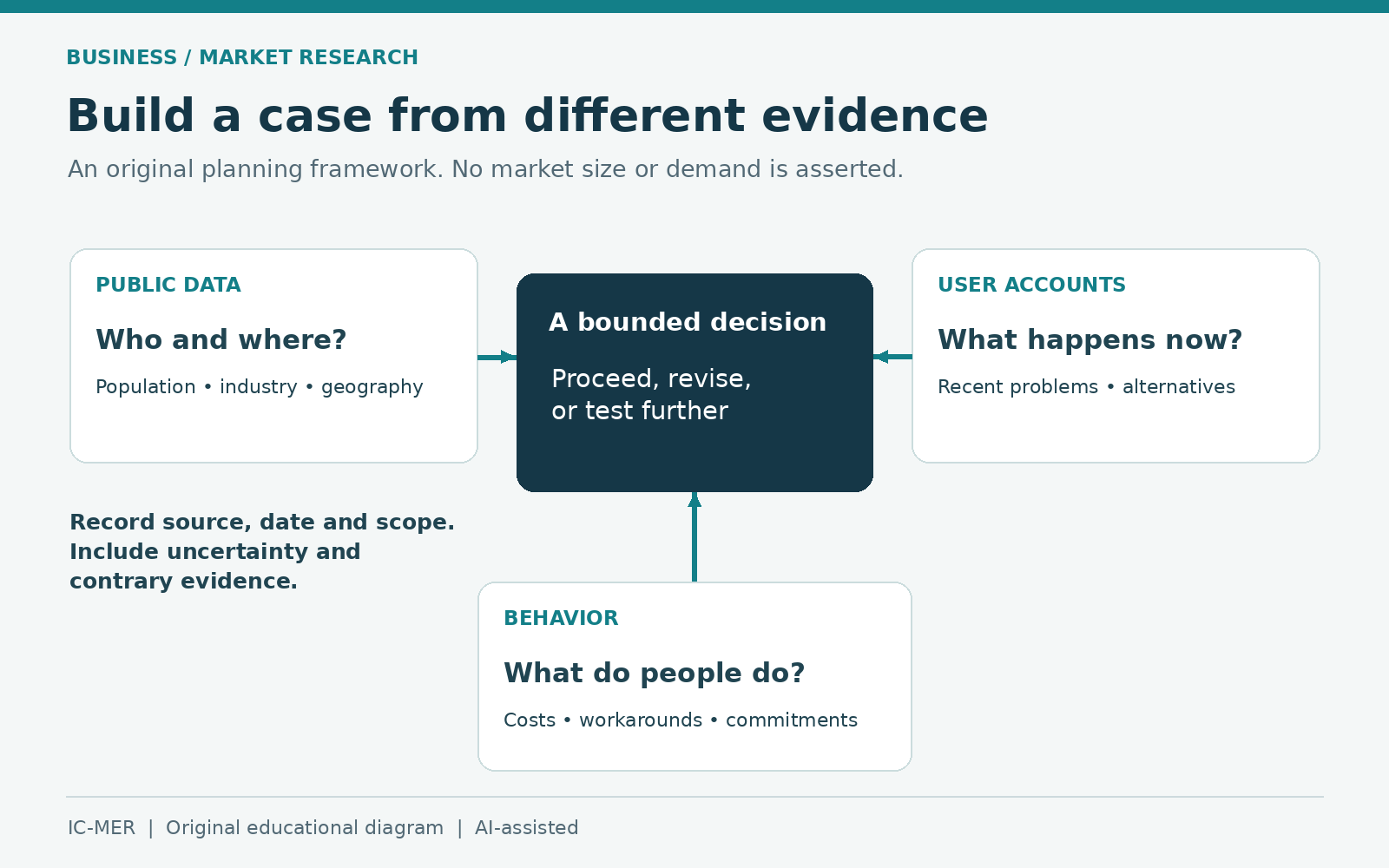Select the 'What happens now?' heading
Screen dimensions: 1389x868
1090,339
